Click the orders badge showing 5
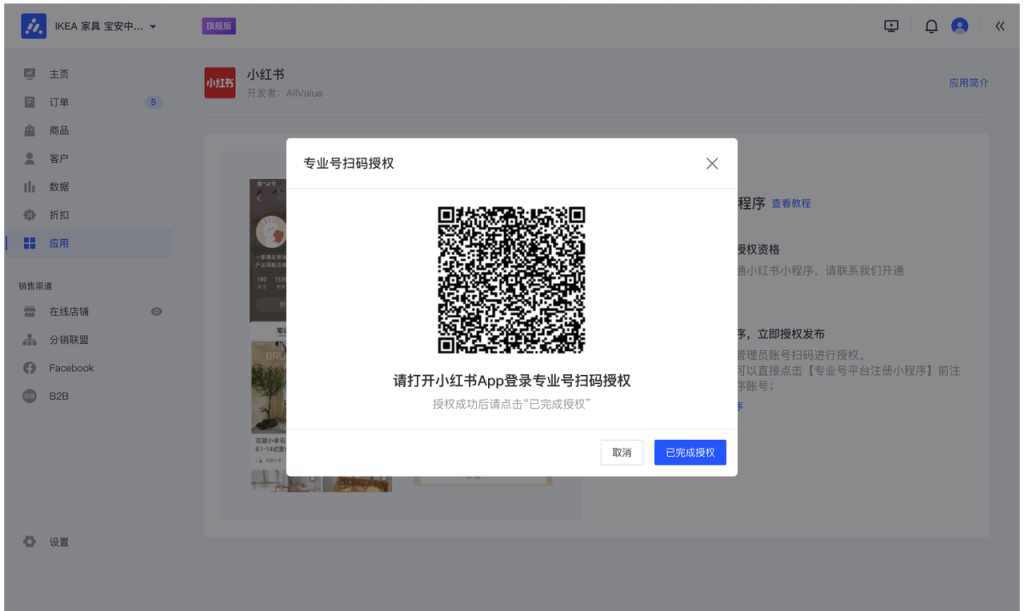The image size is (1024, 611). point(153,102)
